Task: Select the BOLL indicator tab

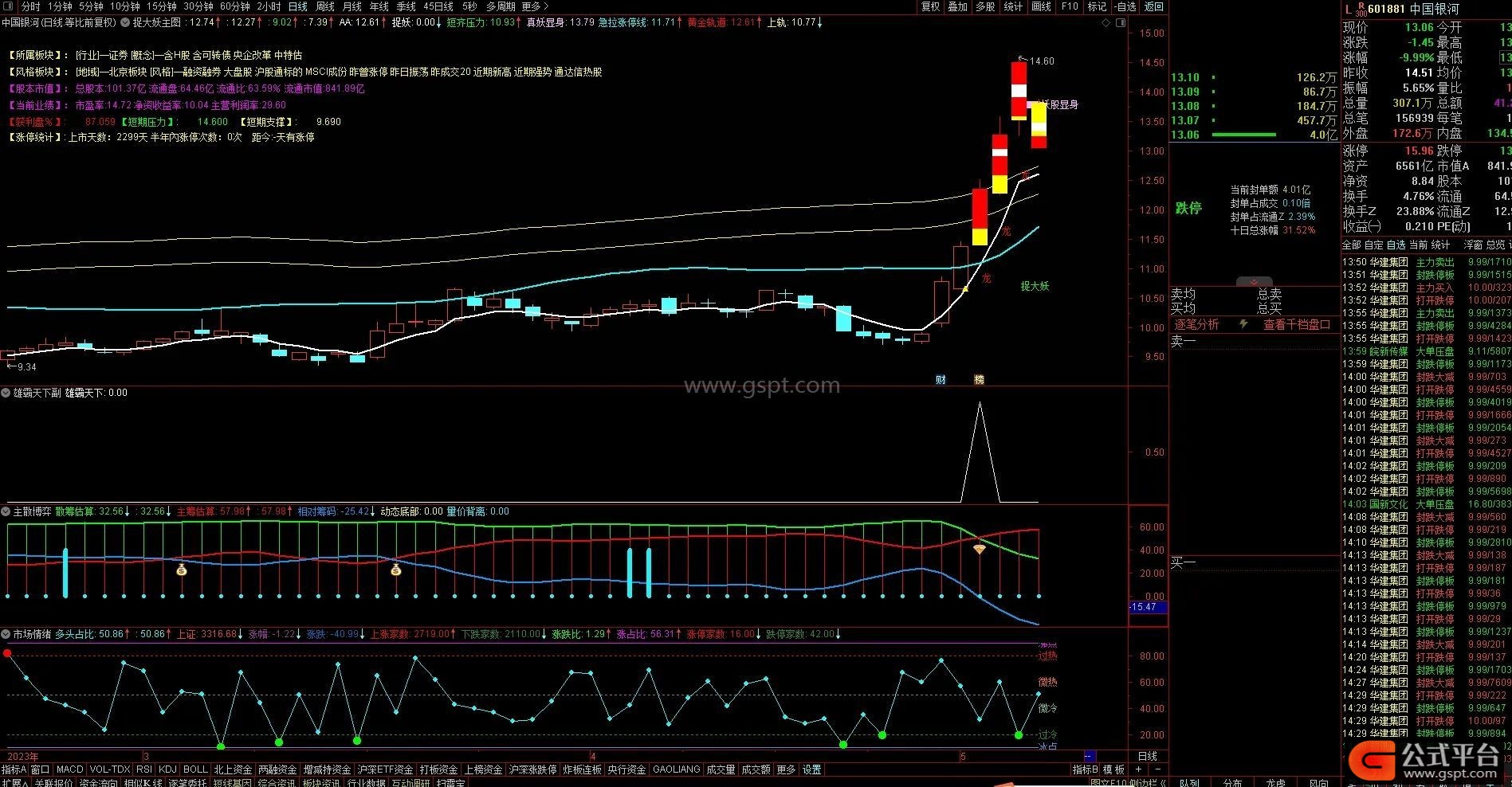Action: pyautogui.click(x=195, y=769)
